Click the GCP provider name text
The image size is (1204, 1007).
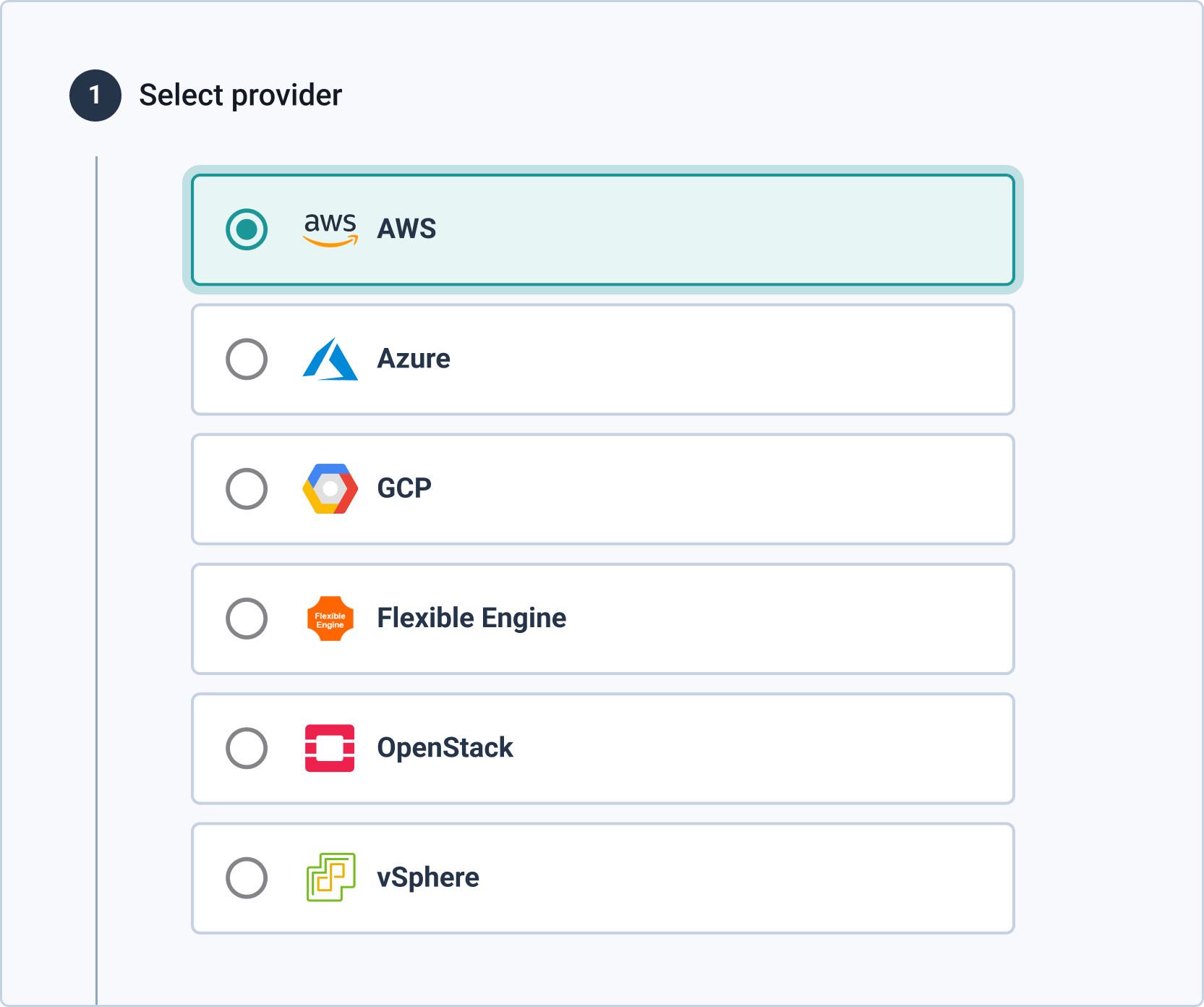tap(404, 489)
